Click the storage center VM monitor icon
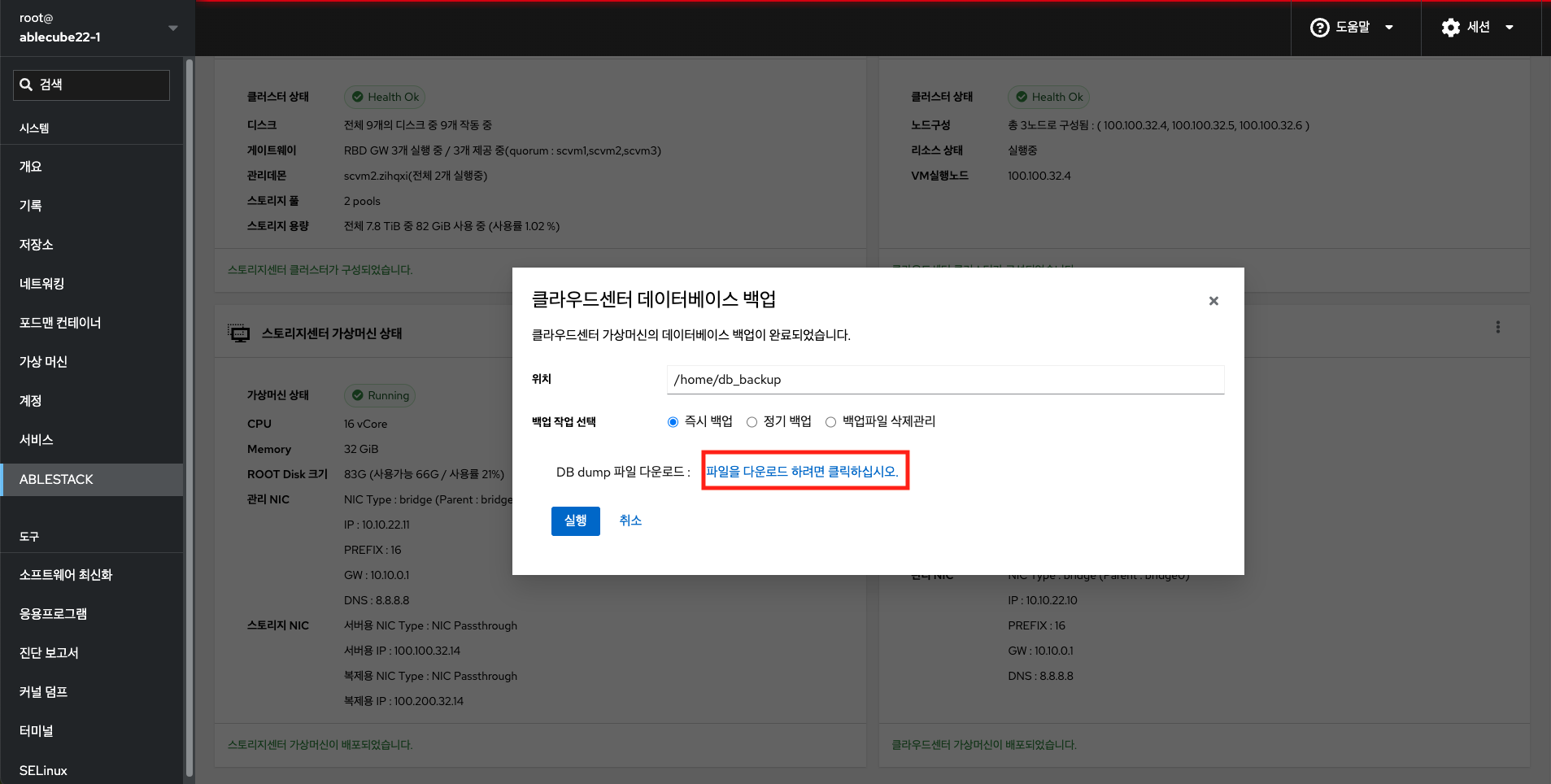Image resolution: width=1551 pixels, height=784 pixels. tap(239, 333)
